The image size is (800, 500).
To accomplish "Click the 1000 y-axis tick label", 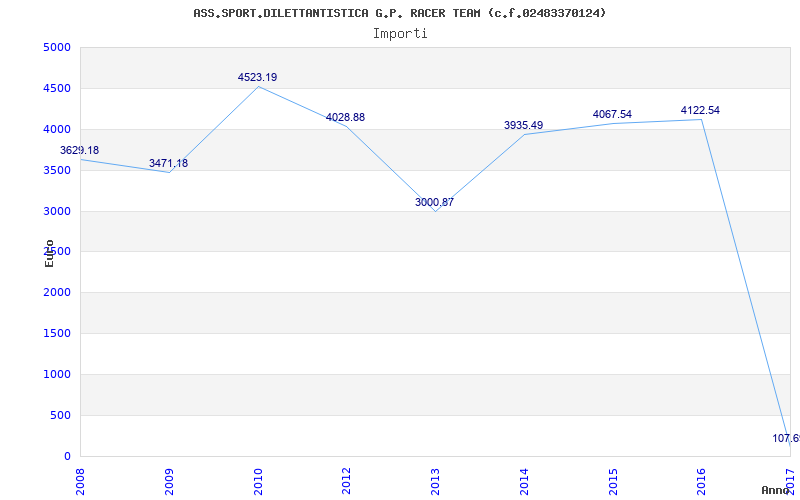I will tap(57, 374).
